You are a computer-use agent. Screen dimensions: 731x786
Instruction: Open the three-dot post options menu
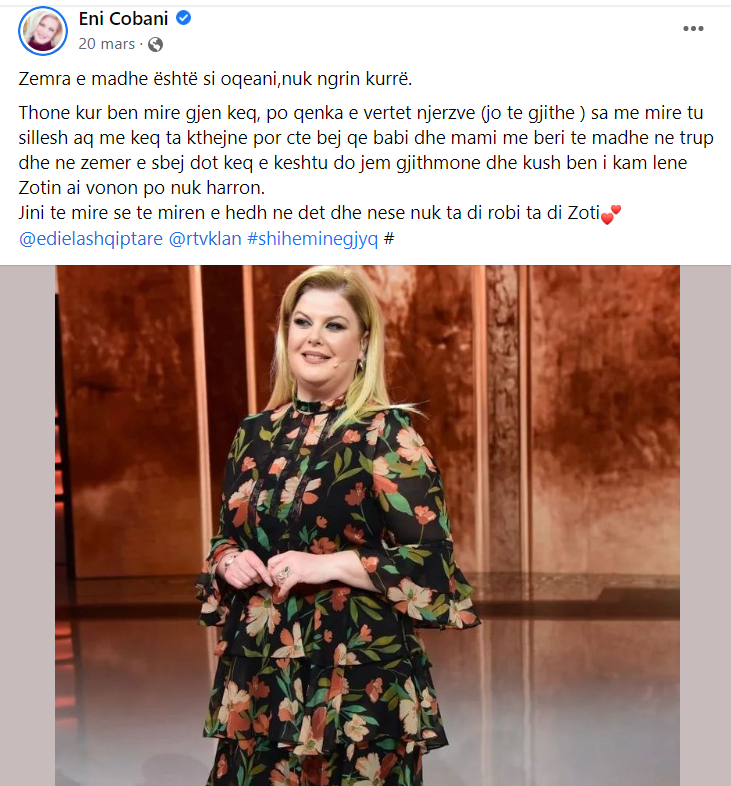point(693,29)
